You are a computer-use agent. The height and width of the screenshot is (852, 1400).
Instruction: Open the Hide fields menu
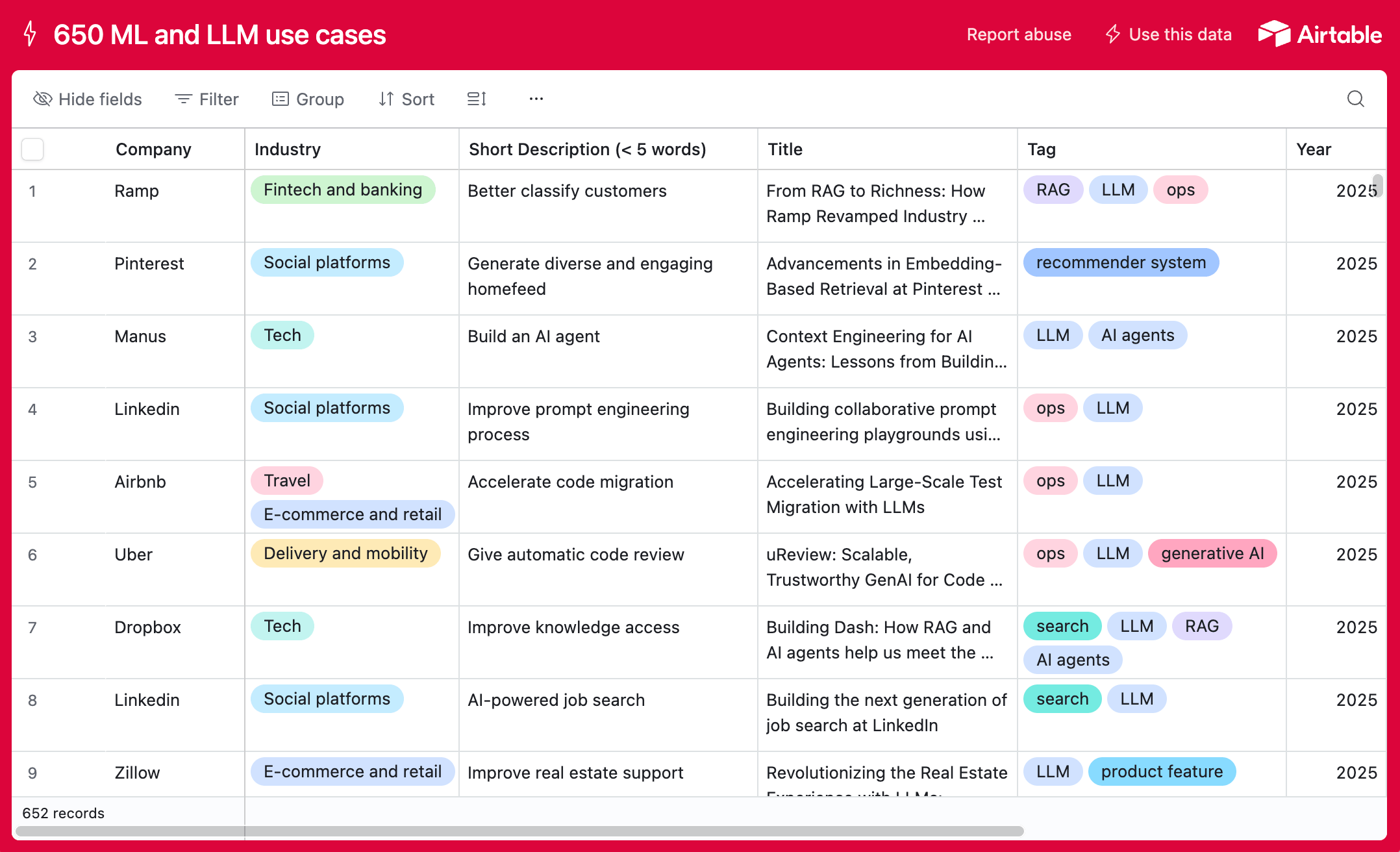(x=88, y=99)
